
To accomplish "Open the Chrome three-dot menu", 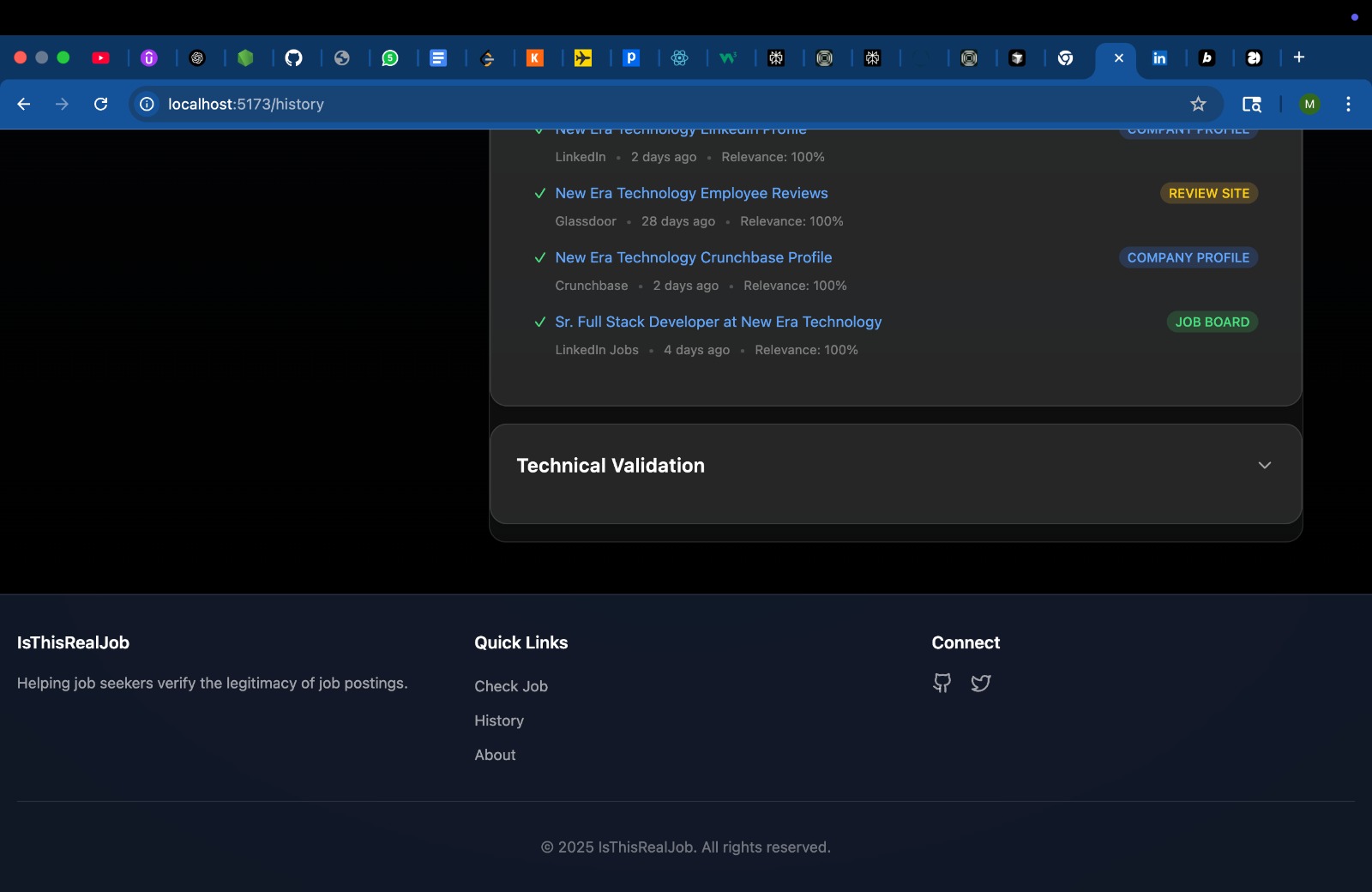I will pyautogui.click(x=1348, y=104).
